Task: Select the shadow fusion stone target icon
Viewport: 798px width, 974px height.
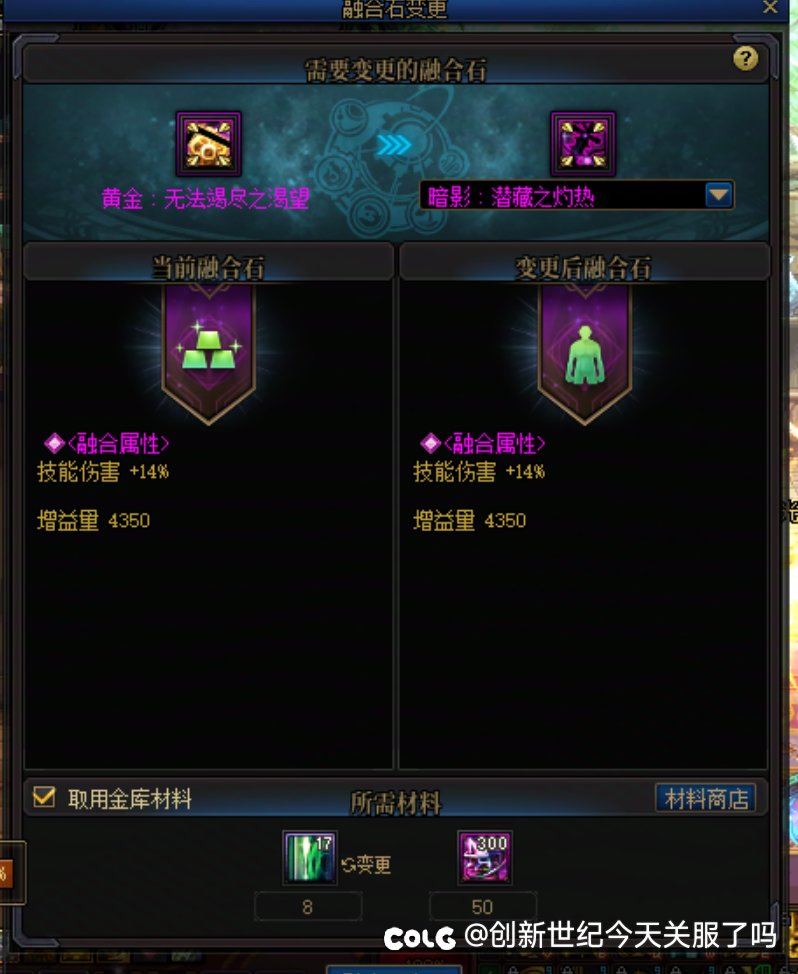Action: (x=583, y=144)
